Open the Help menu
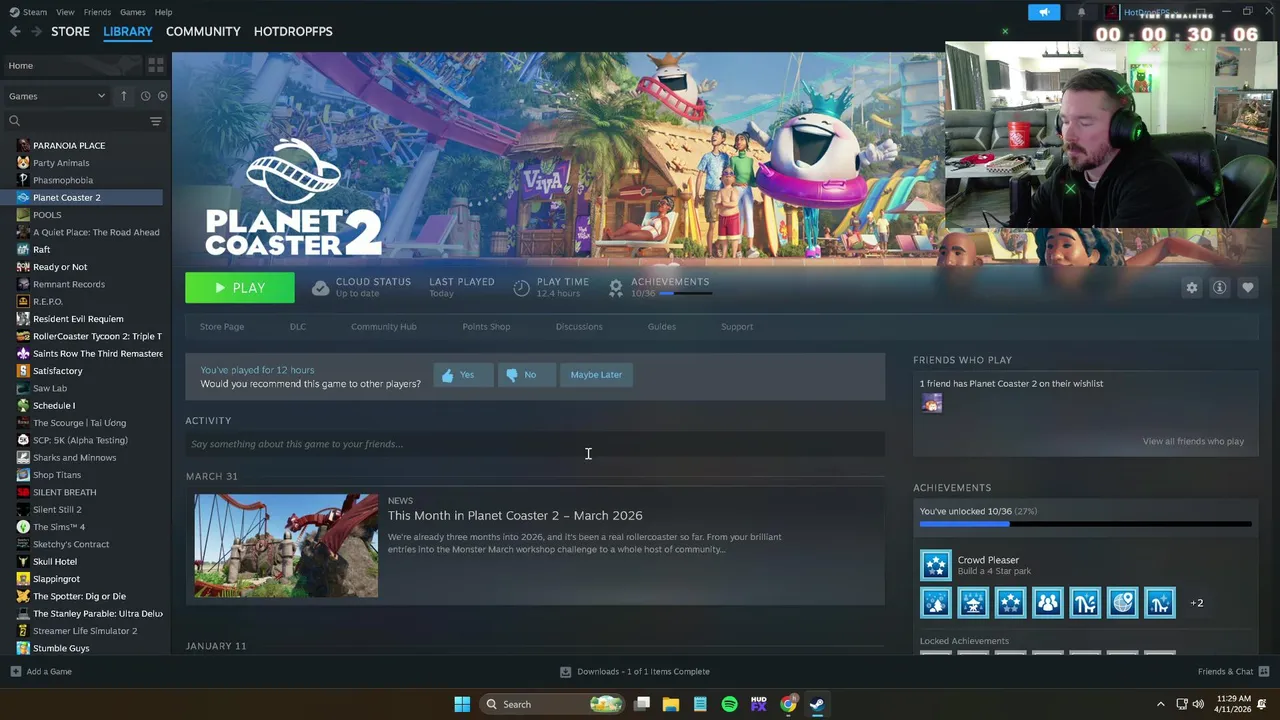This screenshot has height=720, width=1280. tap(163, 12)
